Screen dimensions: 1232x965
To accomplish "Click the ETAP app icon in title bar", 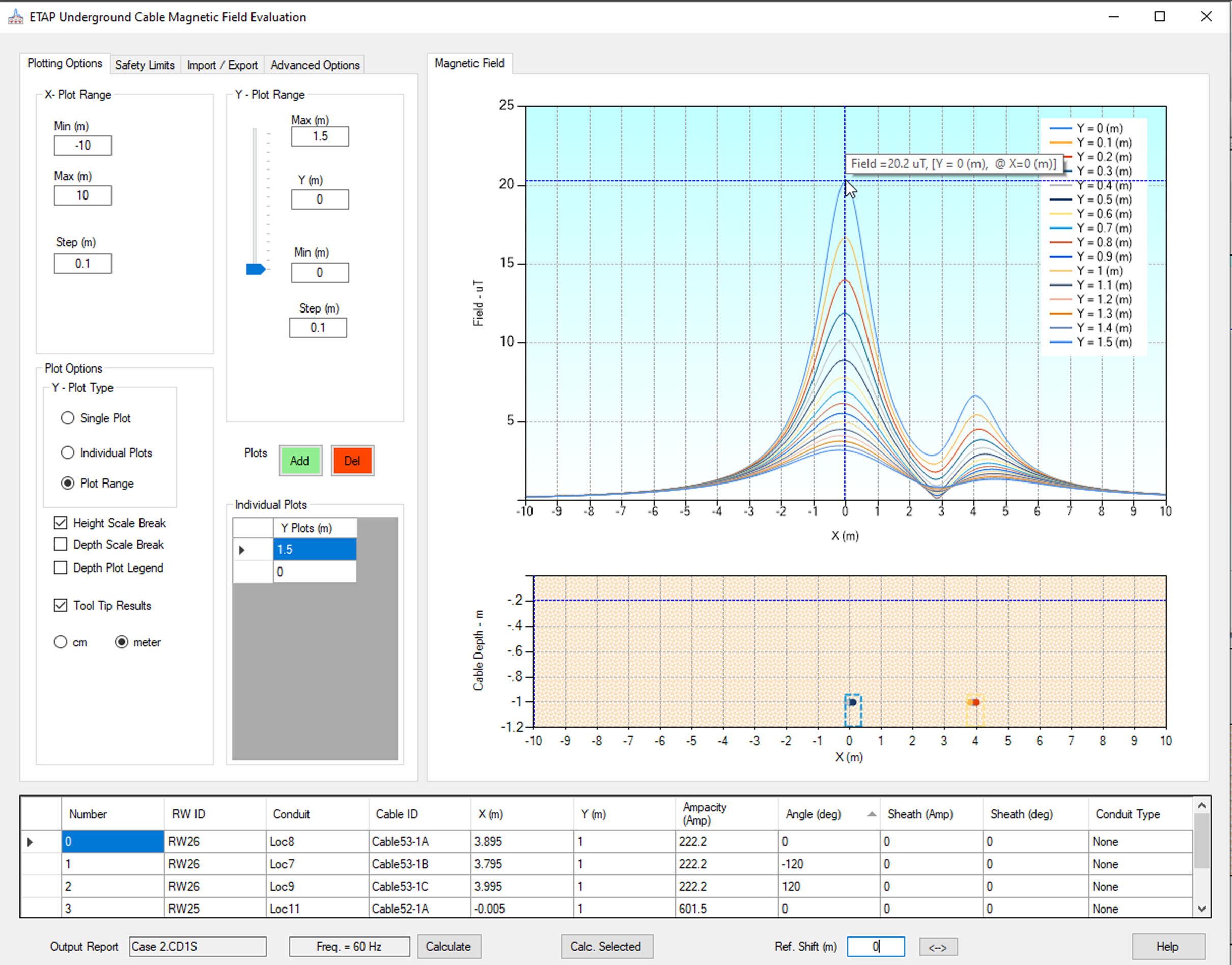I will coord(15,17).
